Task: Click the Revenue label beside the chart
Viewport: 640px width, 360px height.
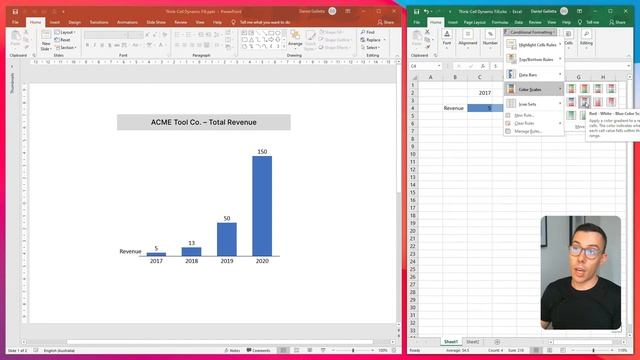Action: 130,251
